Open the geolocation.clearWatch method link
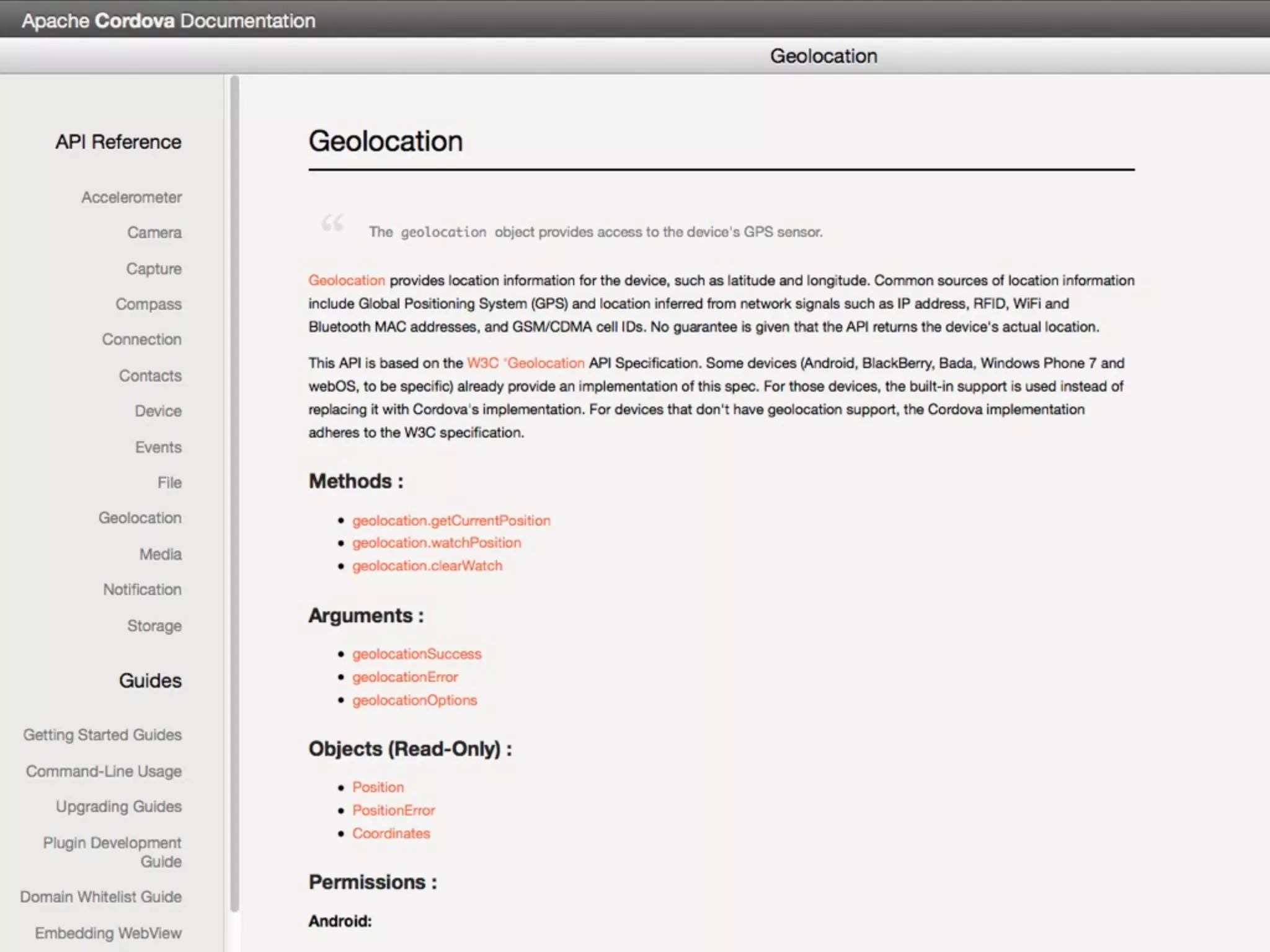Screen dimensions: 1270x952 tap(427, 566)
